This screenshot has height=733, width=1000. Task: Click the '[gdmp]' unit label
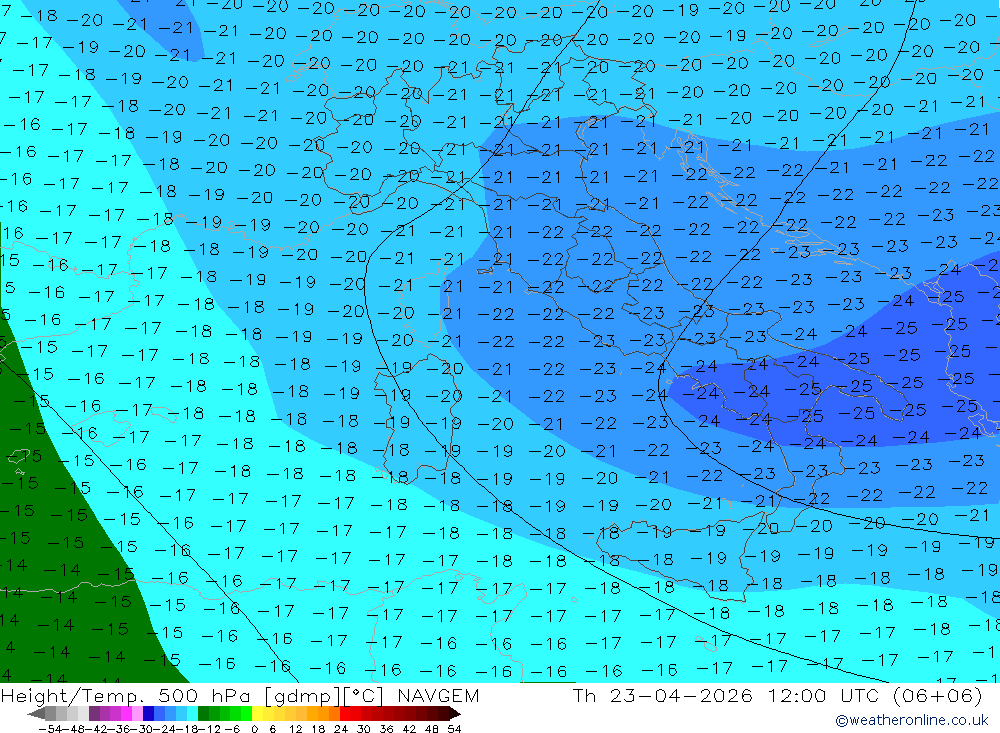coord(302,696)
